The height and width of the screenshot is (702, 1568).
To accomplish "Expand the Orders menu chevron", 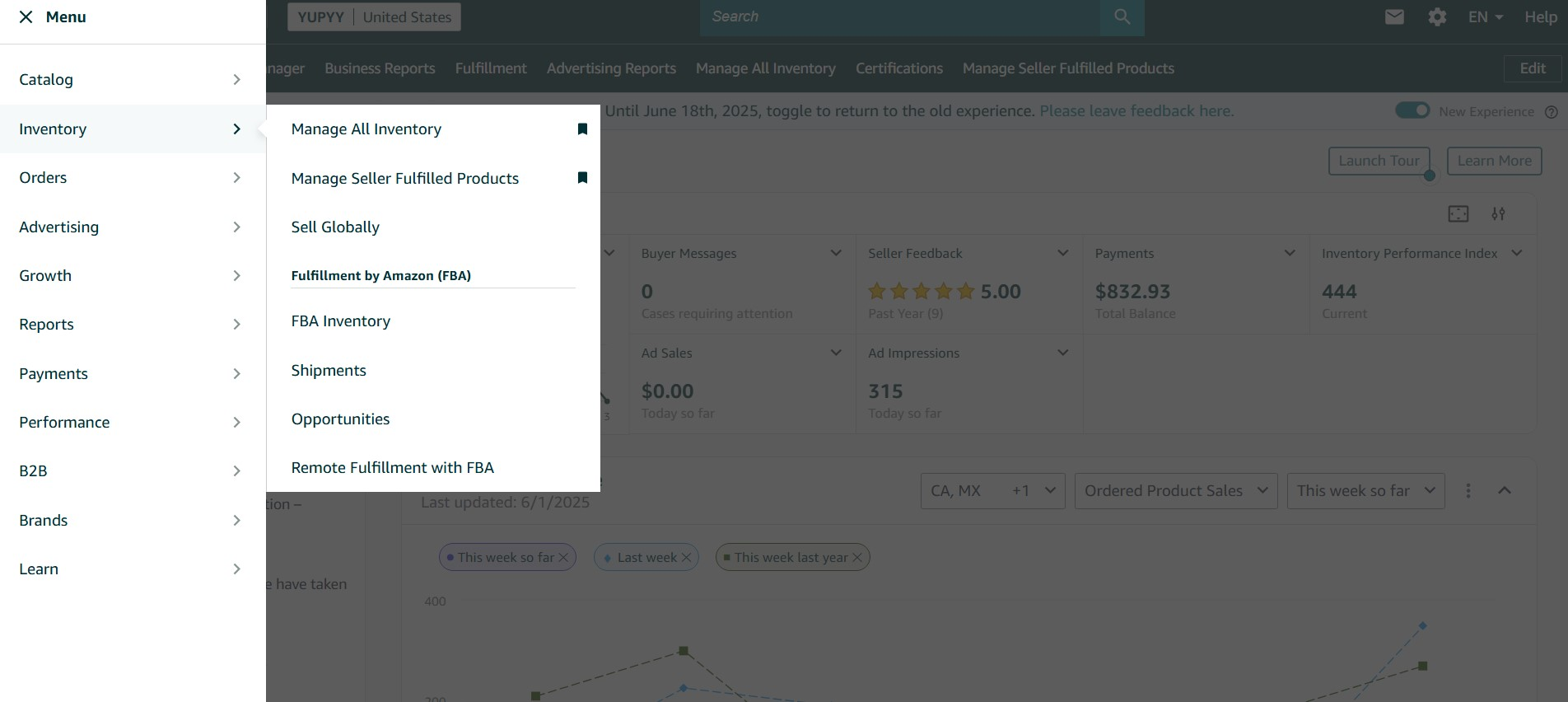I will (x=236, y=177).
